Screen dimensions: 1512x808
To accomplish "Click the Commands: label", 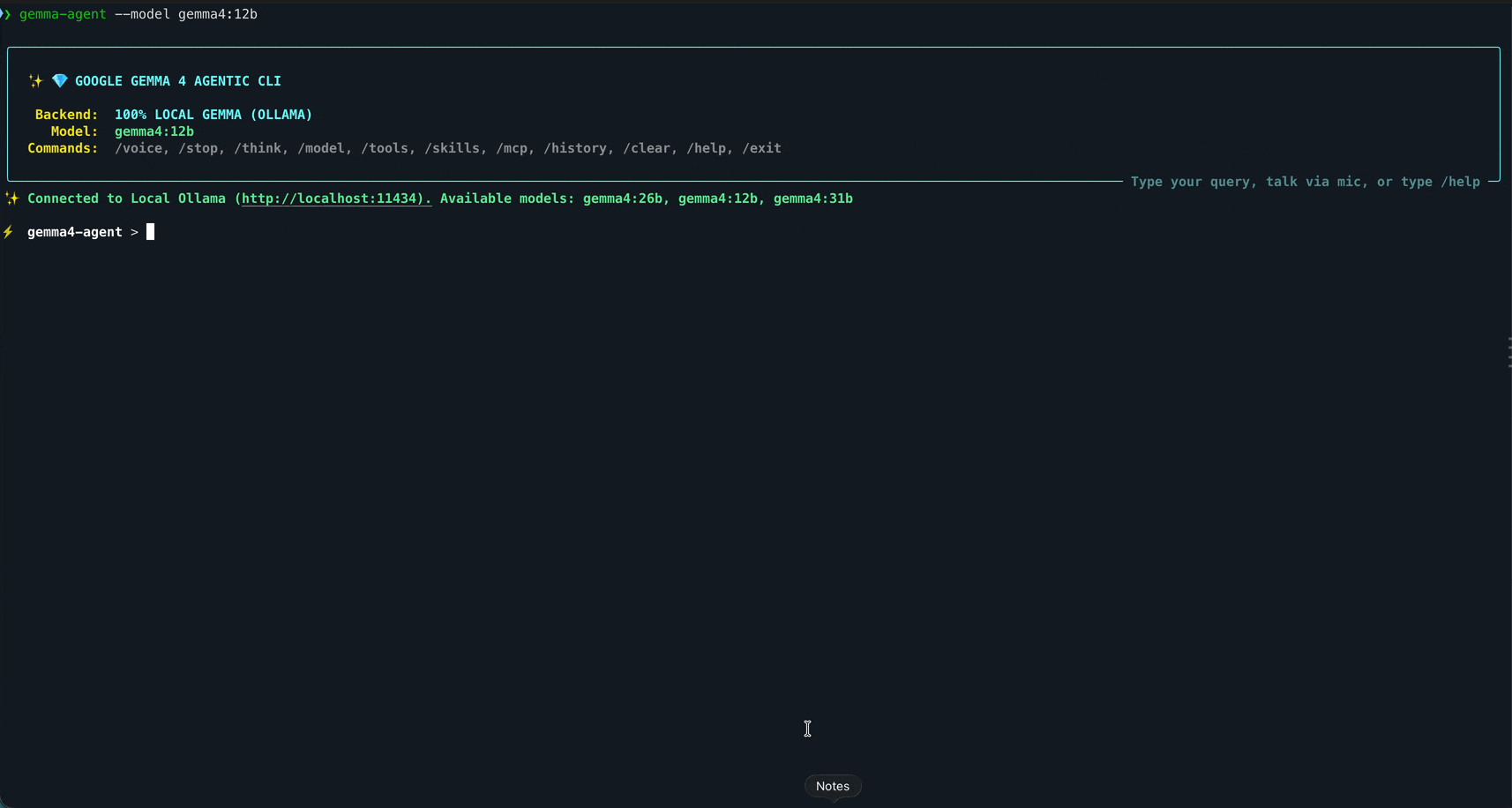I will [63, 148].
